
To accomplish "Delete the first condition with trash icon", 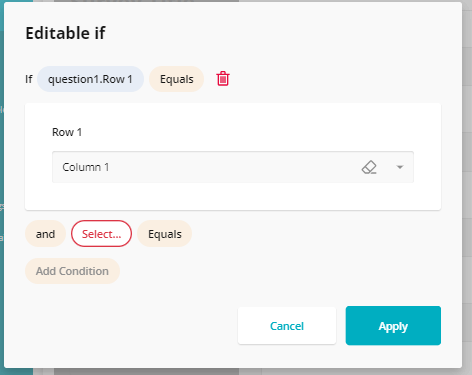I will 223,79.
